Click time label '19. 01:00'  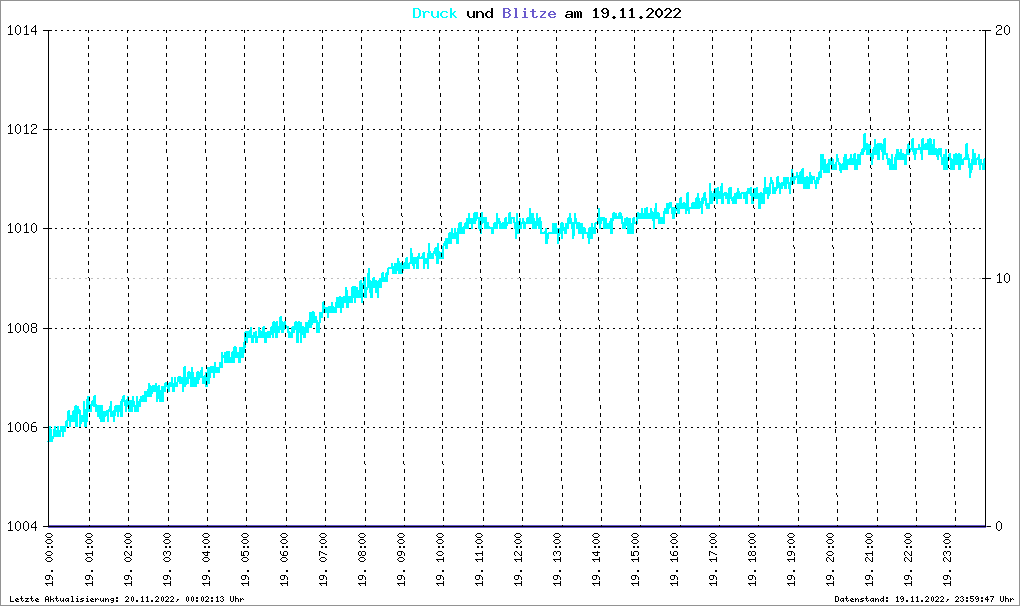pyautogui.click(x=89, y=559)
